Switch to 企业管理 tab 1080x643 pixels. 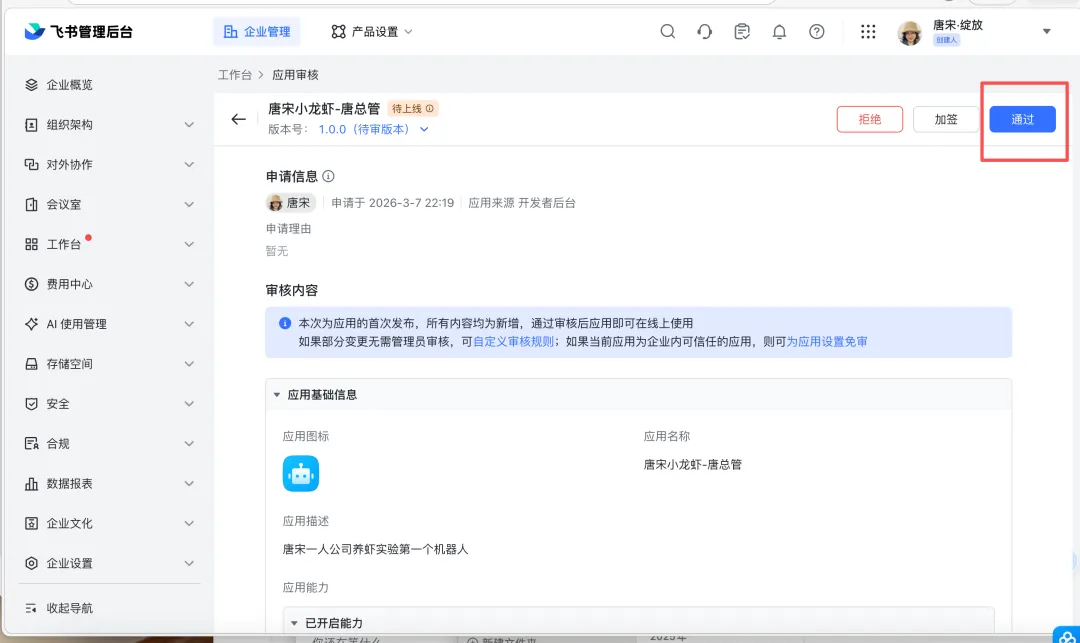coord(257,32)
